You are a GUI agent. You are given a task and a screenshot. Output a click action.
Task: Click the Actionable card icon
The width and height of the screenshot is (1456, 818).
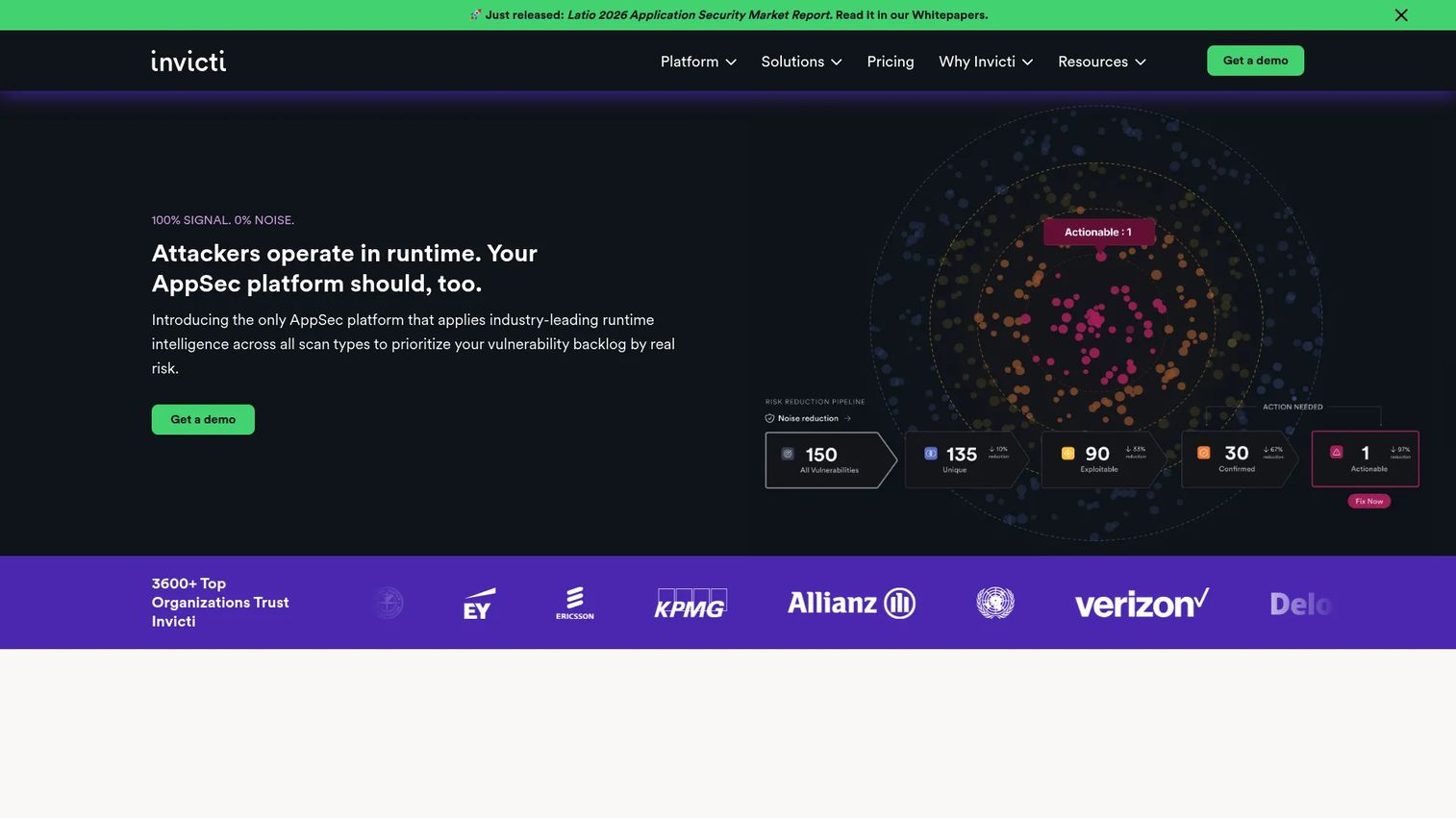click(1336, 452)
